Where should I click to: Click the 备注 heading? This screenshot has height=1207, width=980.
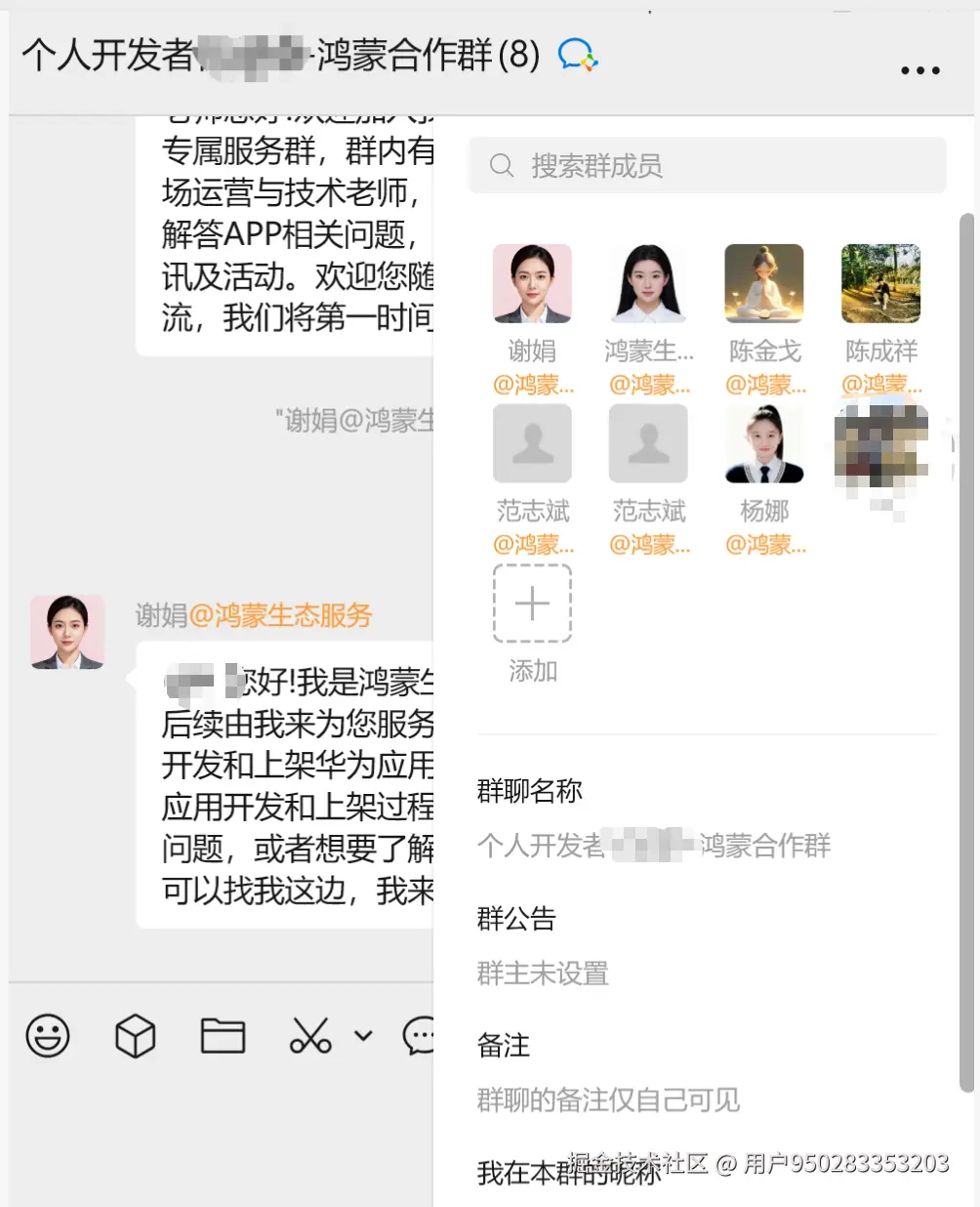(x=503, y=1046)
